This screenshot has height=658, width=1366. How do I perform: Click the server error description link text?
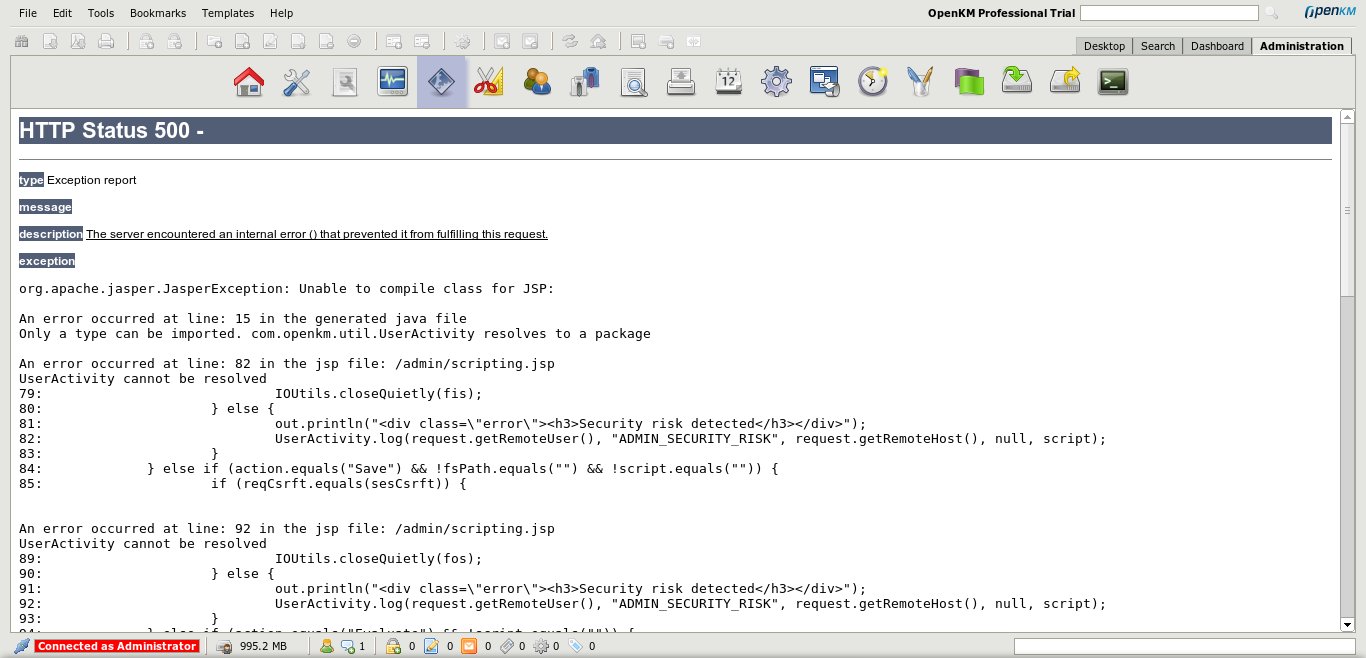point(317,234)
